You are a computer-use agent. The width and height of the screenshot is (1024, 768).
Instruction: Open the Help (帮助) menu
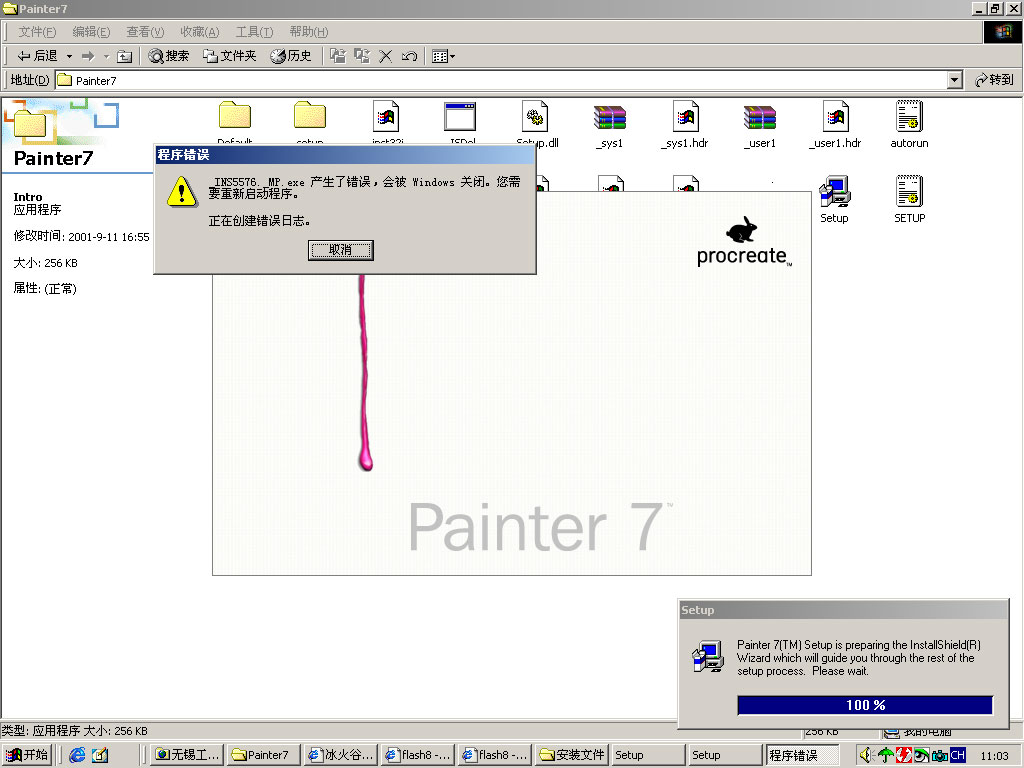(x=308, y=32)
